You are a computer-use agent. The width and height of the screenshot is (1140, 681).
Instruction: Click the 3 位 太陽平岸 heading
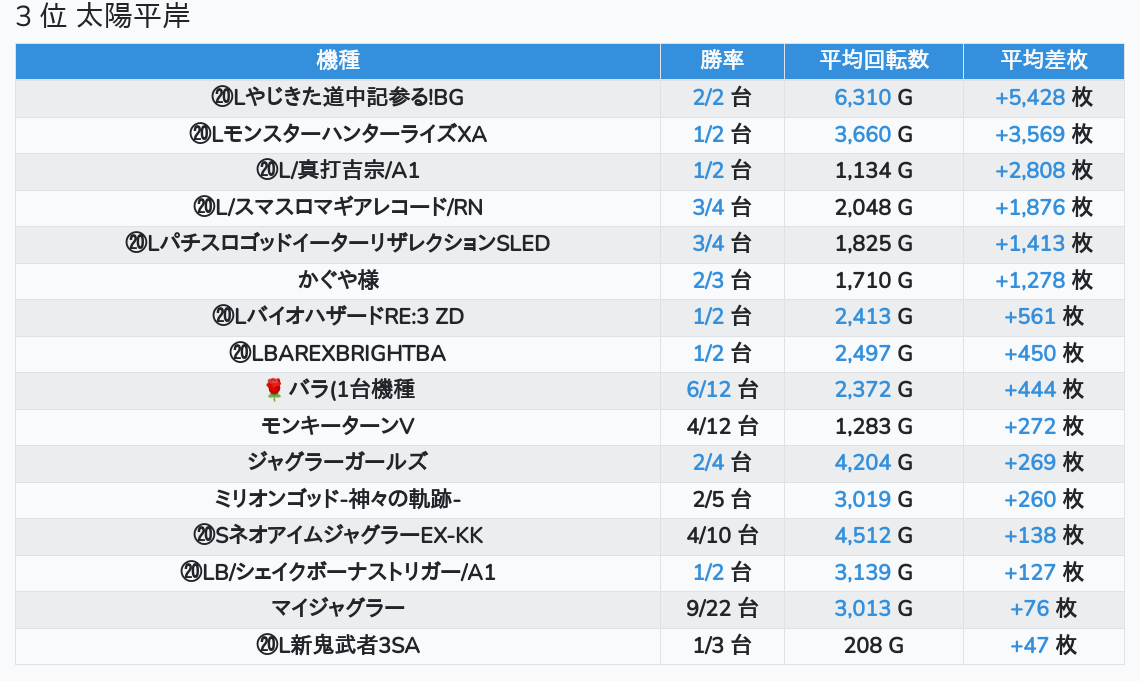pyautogui.click(x=103, y=17)
